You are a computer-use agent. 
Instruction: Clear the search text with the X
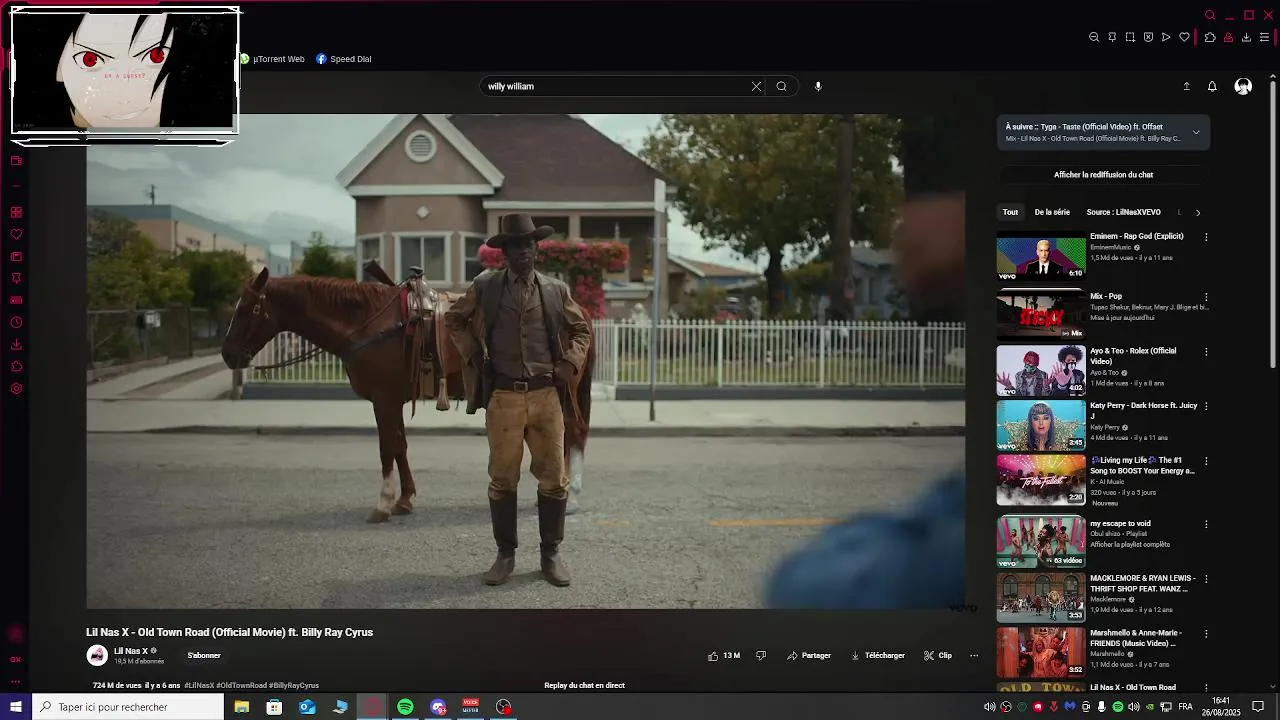(756, 86)
